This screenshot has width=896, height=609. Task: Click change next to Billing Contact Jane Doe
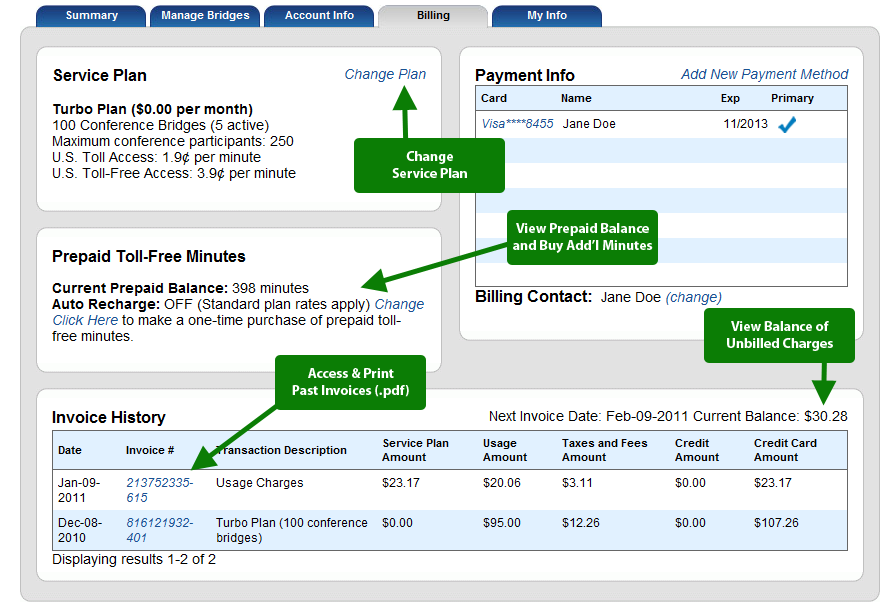tap(692, 297)
